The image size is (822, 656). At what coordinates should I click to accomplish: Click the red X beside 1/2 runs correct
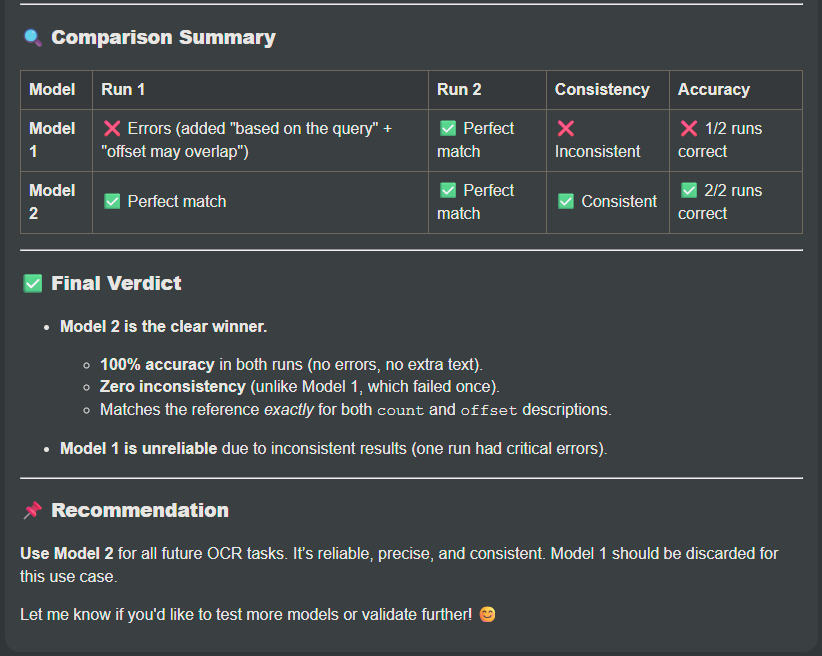(x=688, y=129)
